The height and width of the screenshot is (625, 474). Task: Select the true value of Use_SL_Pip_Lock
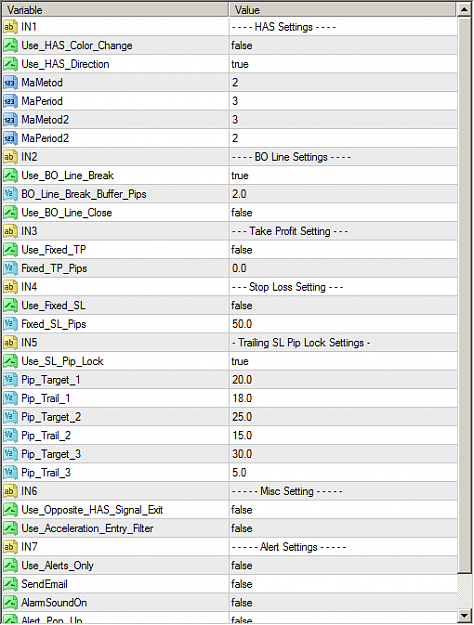[240, 362]
